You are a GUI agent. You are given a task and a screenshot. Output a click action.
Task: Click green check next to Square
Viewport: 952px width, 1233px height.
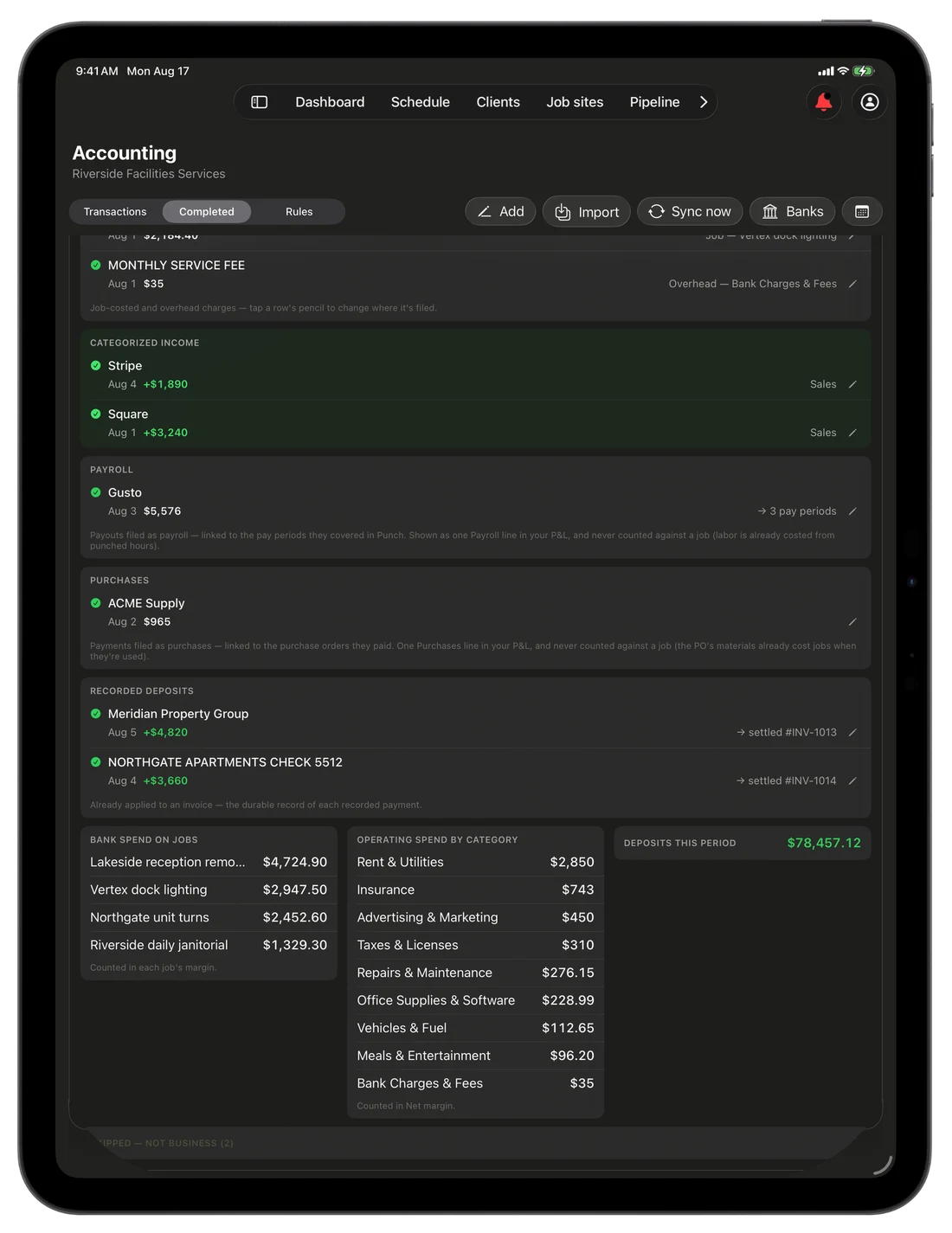coord(96,414)
